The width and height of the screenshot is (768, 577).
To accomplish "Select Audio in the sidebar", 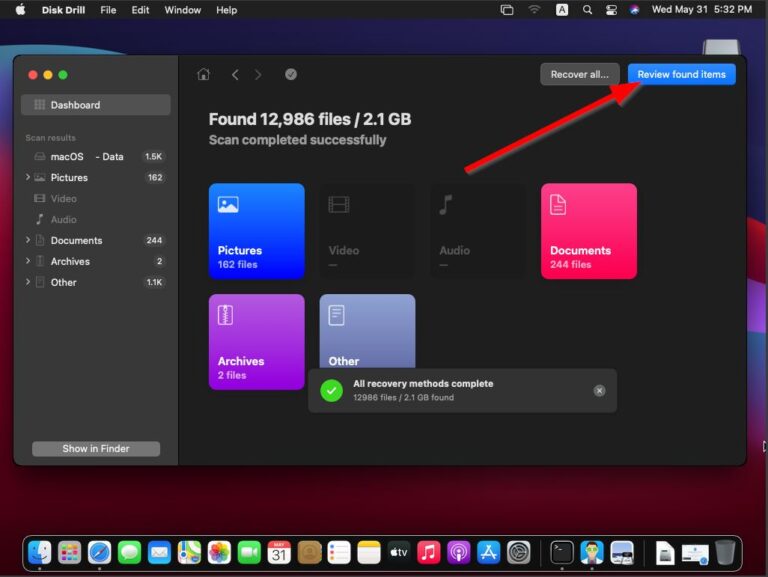I will [x=96, y=219].
